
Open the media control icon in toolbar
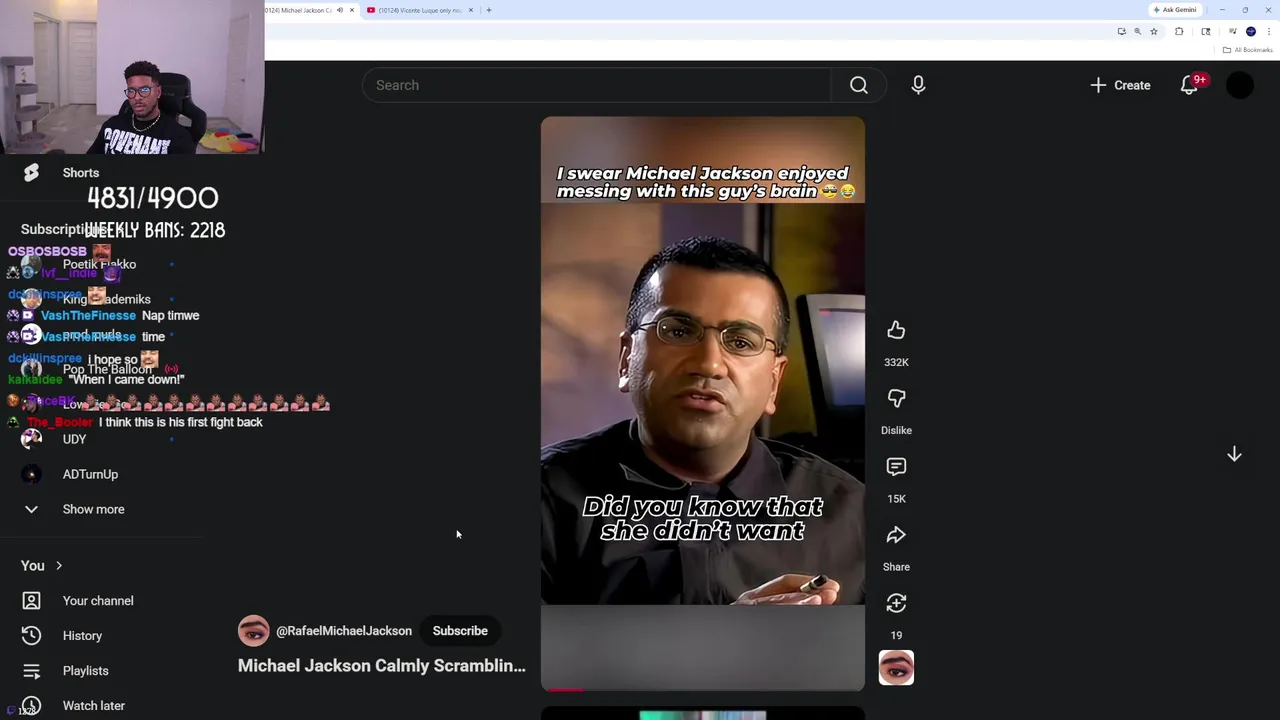click(1233, 31)
